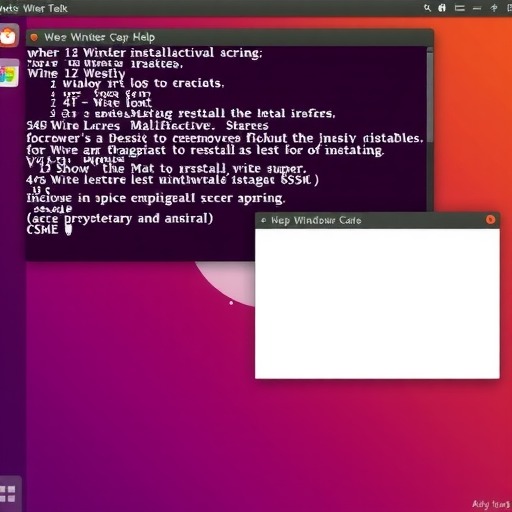Launch the orange app icon in the dock
Viewport: 512px width, 512px height.
click(x=9, y=35)
